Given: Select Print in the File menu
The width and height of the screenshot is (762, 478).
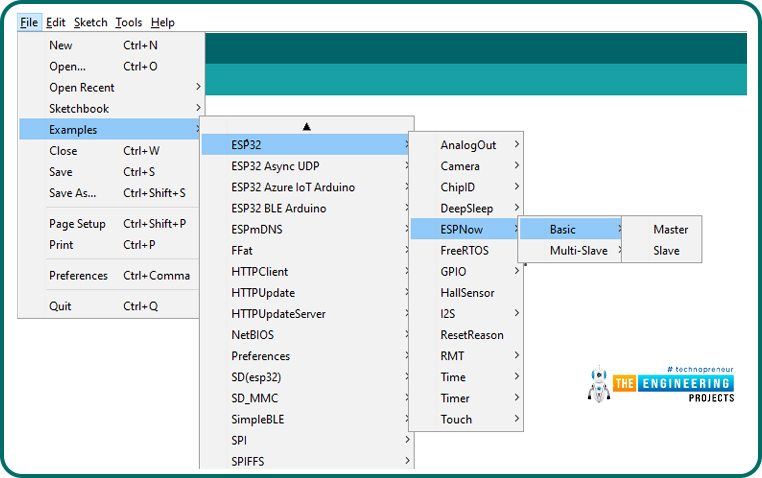Looking at the screenshot, I should (109, 245).
